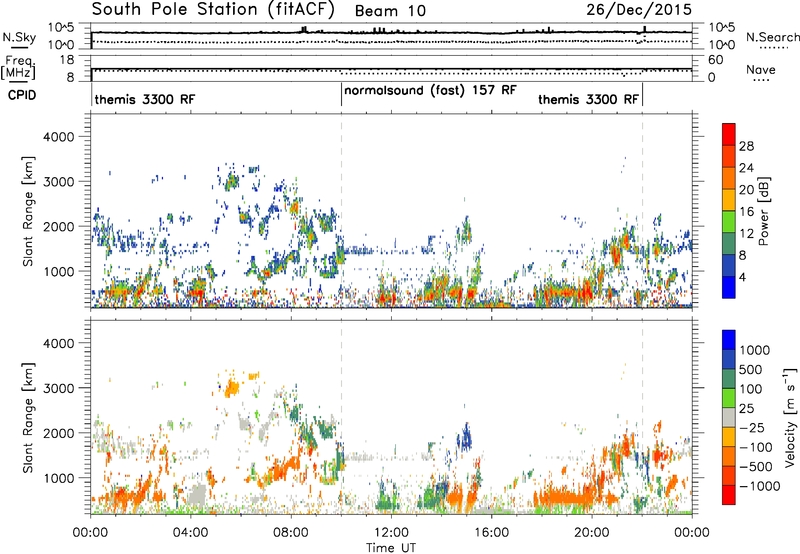Click "Slant Range [km]" label of velocity panel
Image resolution: width=800 pixels, height=554 pixels.
tap(28, 418)
